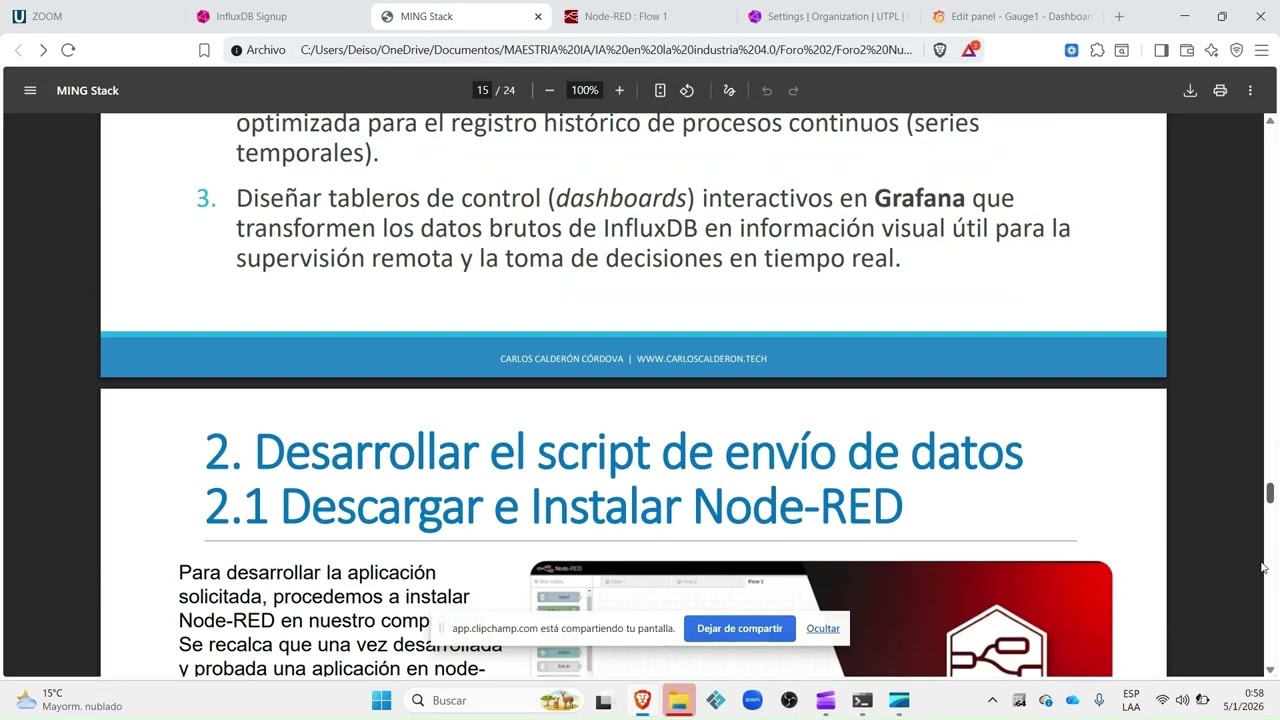This screenshot has height=720, width=1280.
Task: Open a new browser tab
Action: point(1119,16)
